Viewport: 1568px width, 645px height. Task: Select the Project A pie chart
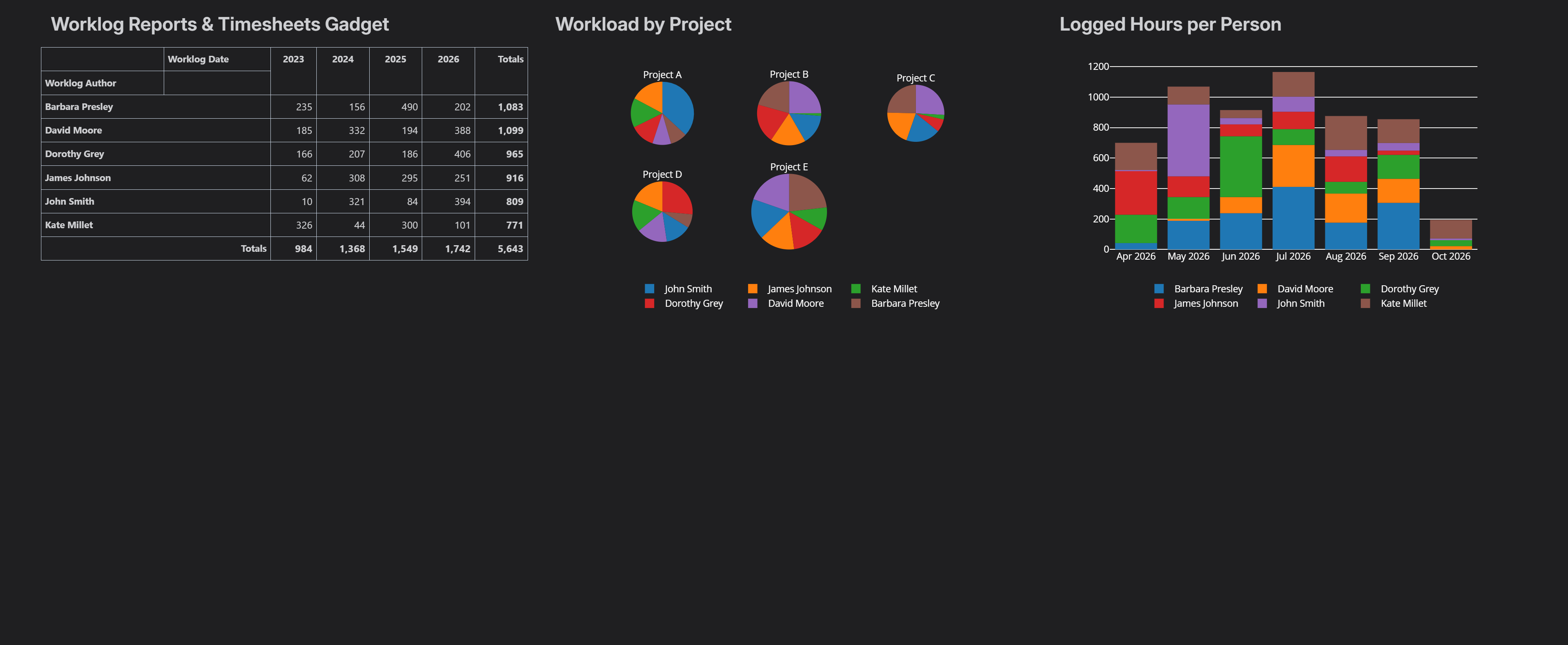pos(662,113)
